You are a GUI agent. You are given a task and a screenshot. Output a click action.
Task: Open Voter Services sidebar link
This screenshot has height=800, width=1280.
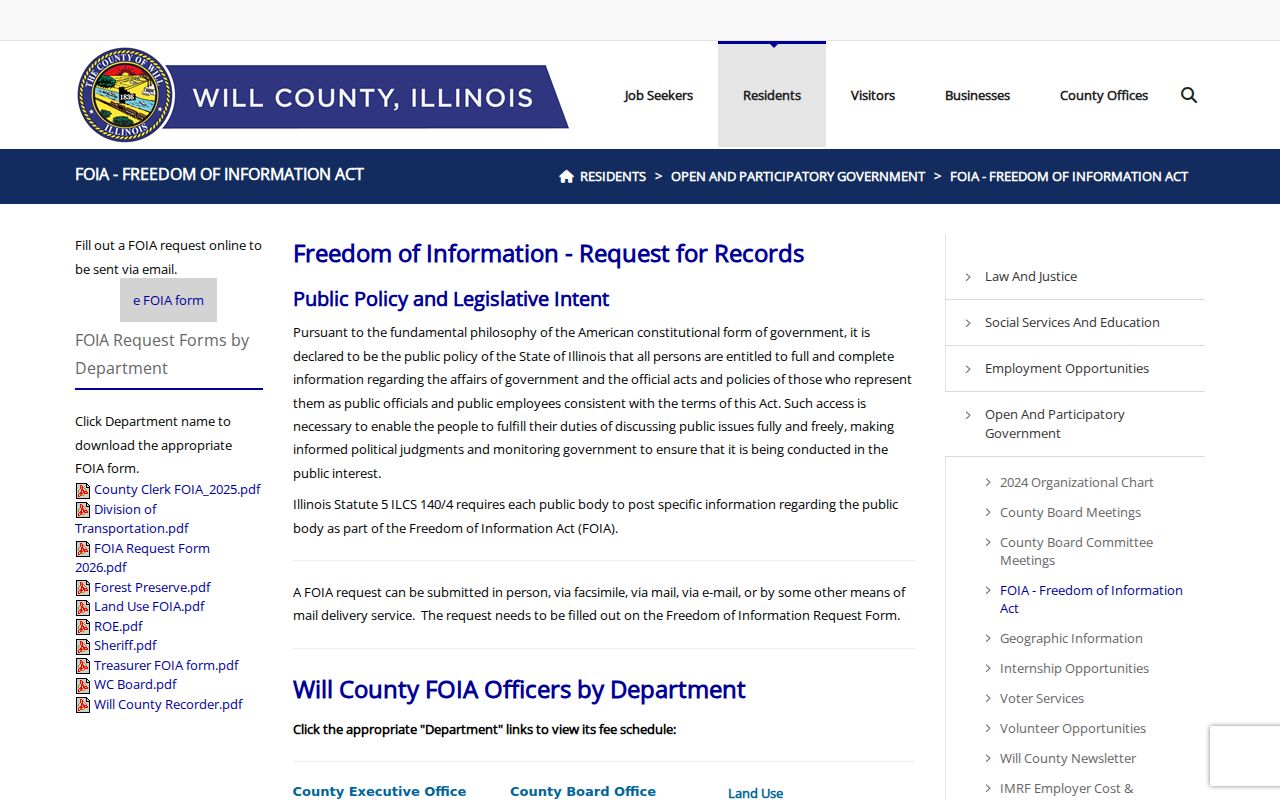1042,699
